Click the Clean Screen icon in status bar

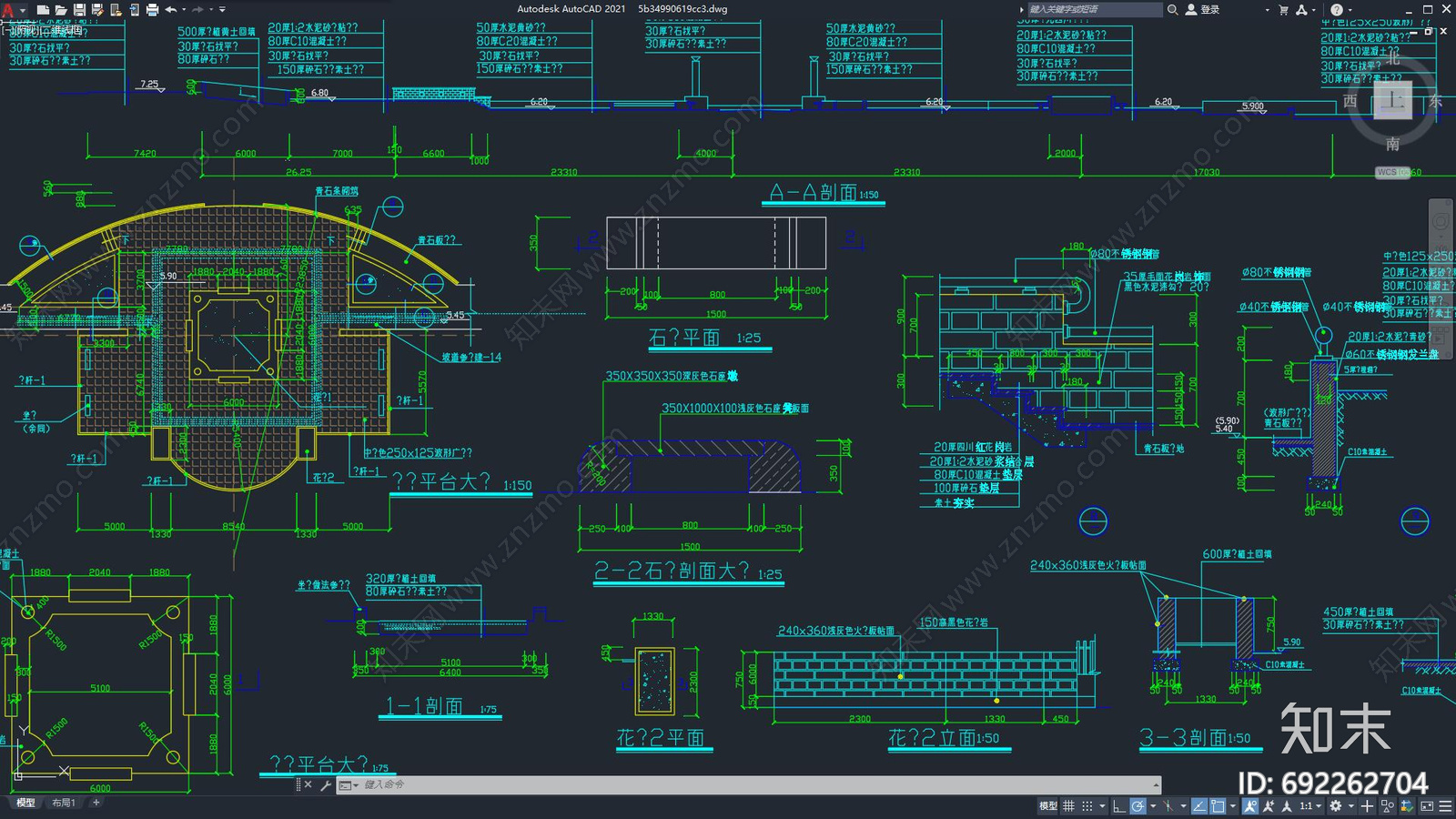click(x=1427, y=806)
